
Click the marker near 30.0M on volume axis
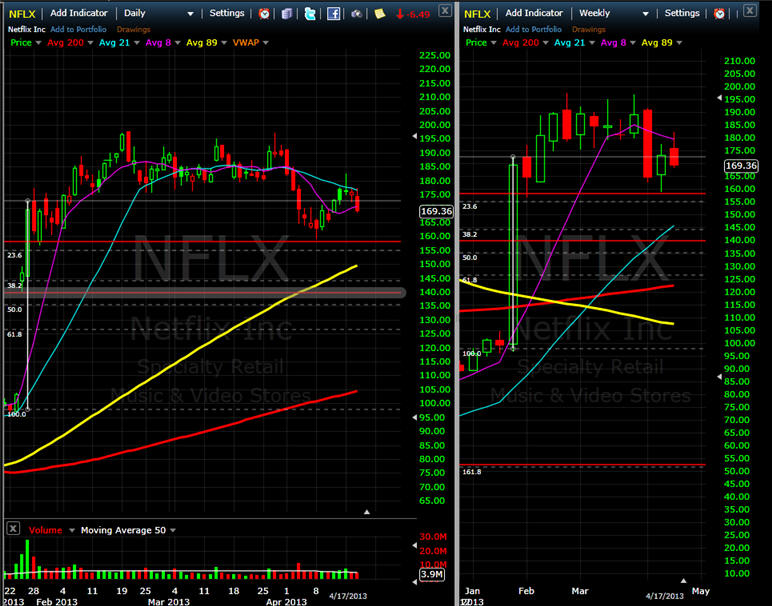pyautogui.click(x=415, y=545)
